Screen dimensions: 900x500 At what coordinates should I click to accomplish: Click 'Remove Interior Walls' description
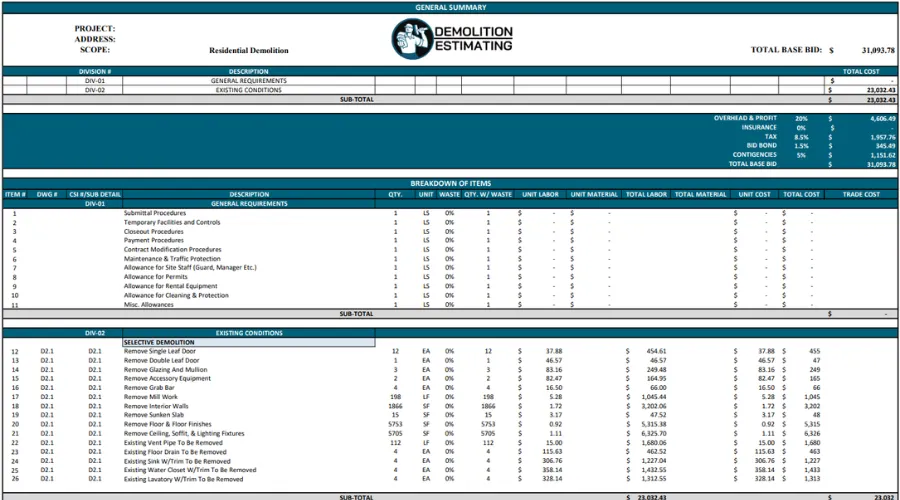tap(156, 406)
